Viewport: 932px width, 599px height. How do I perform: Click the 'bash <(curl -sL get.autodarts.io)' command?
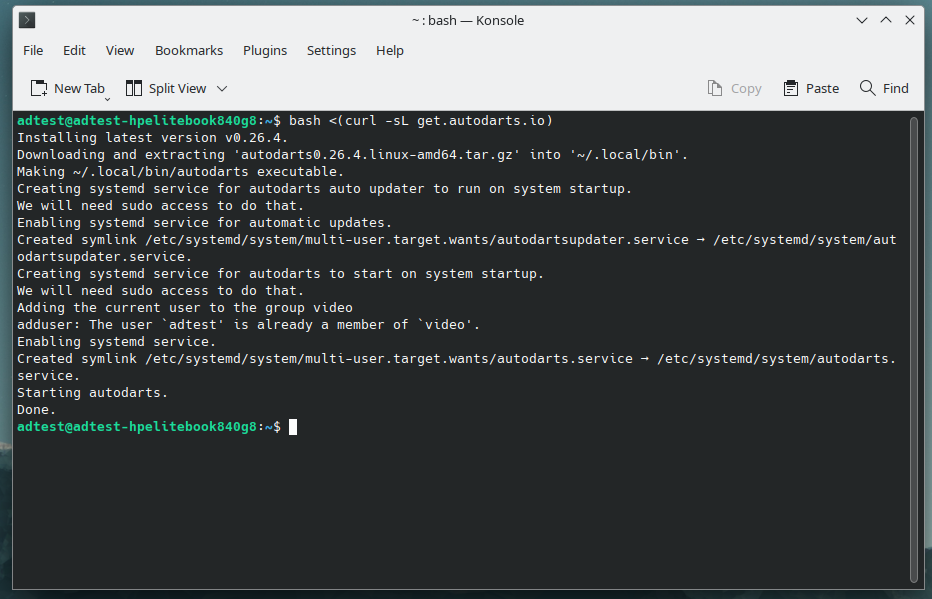421,121
